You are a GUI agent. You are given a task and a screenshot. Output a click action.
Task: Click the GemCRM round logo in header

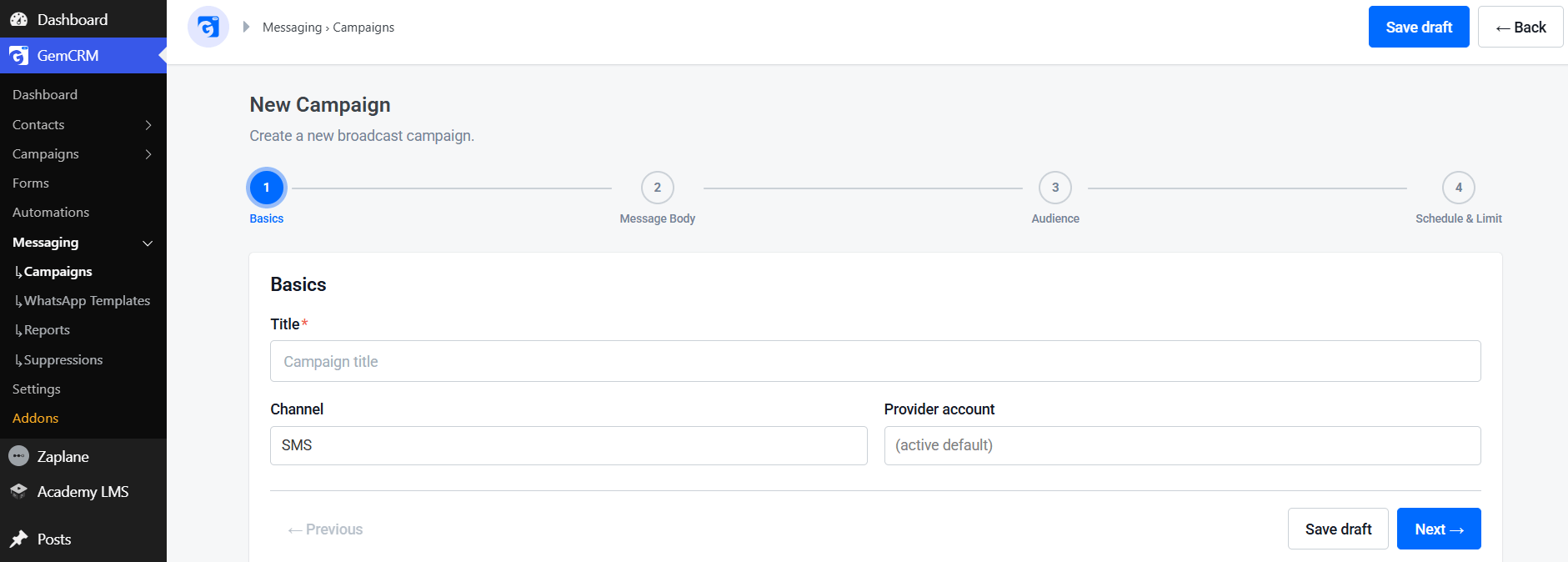coord(208,27)
